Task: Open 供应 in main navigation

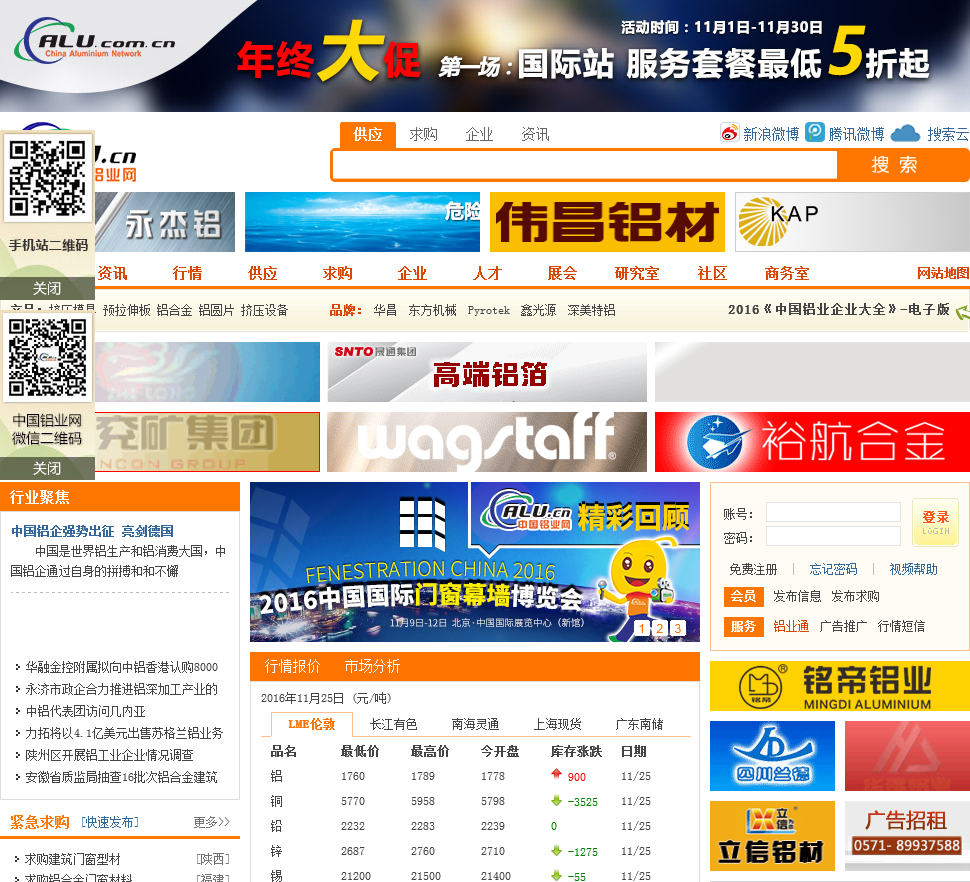Action: coord(262,273)
